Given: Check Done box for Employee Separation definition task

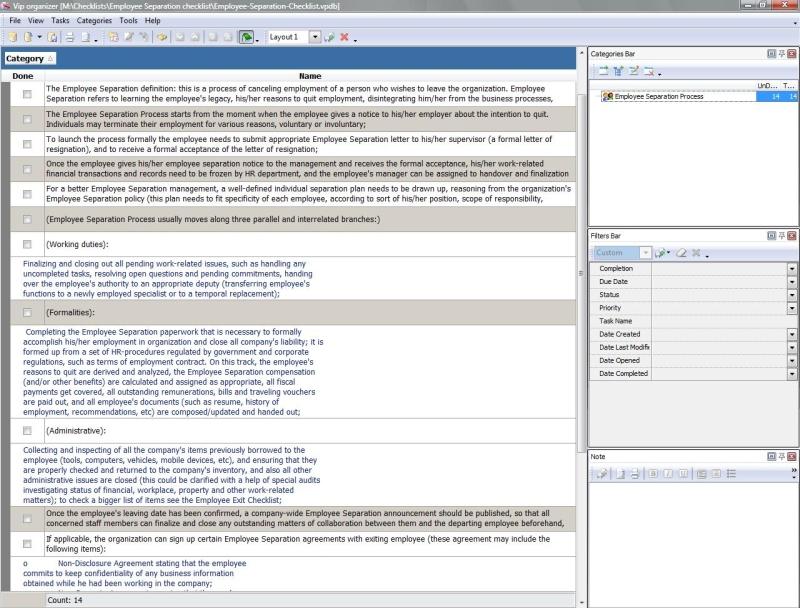Looking at the screenshot, I should pos(27,94).
